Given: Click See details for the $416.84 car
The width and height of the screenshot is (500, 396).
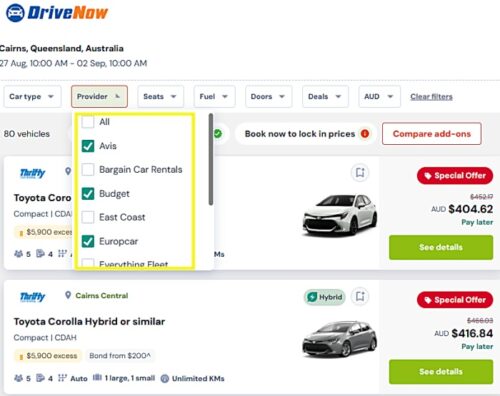Looking at the screenshot, I should (441, 372).
